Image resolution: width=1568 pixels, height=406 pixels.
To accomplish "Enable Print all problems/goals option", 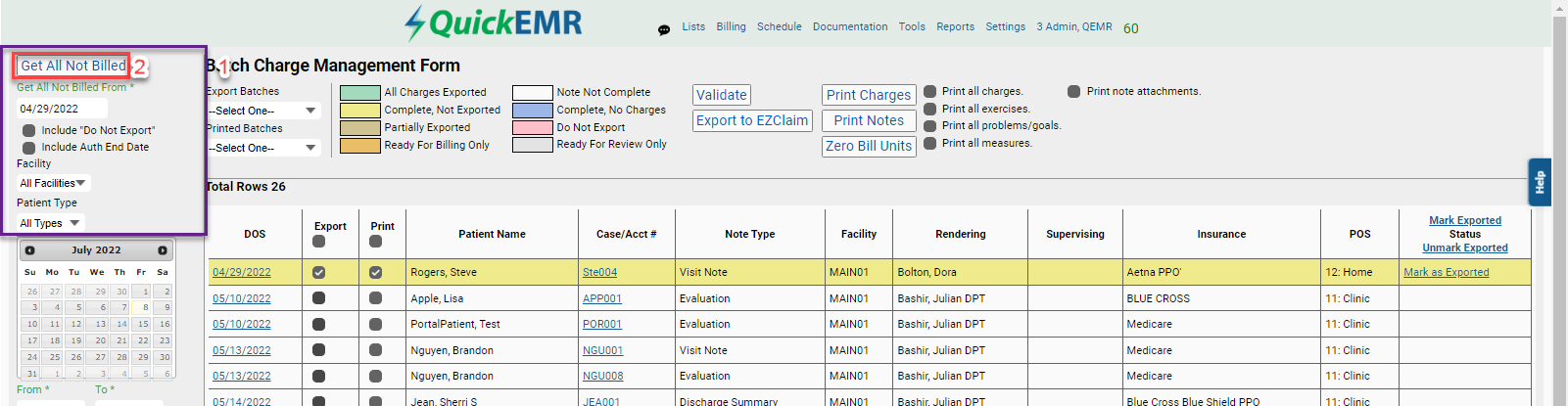I will pos(930,125).
